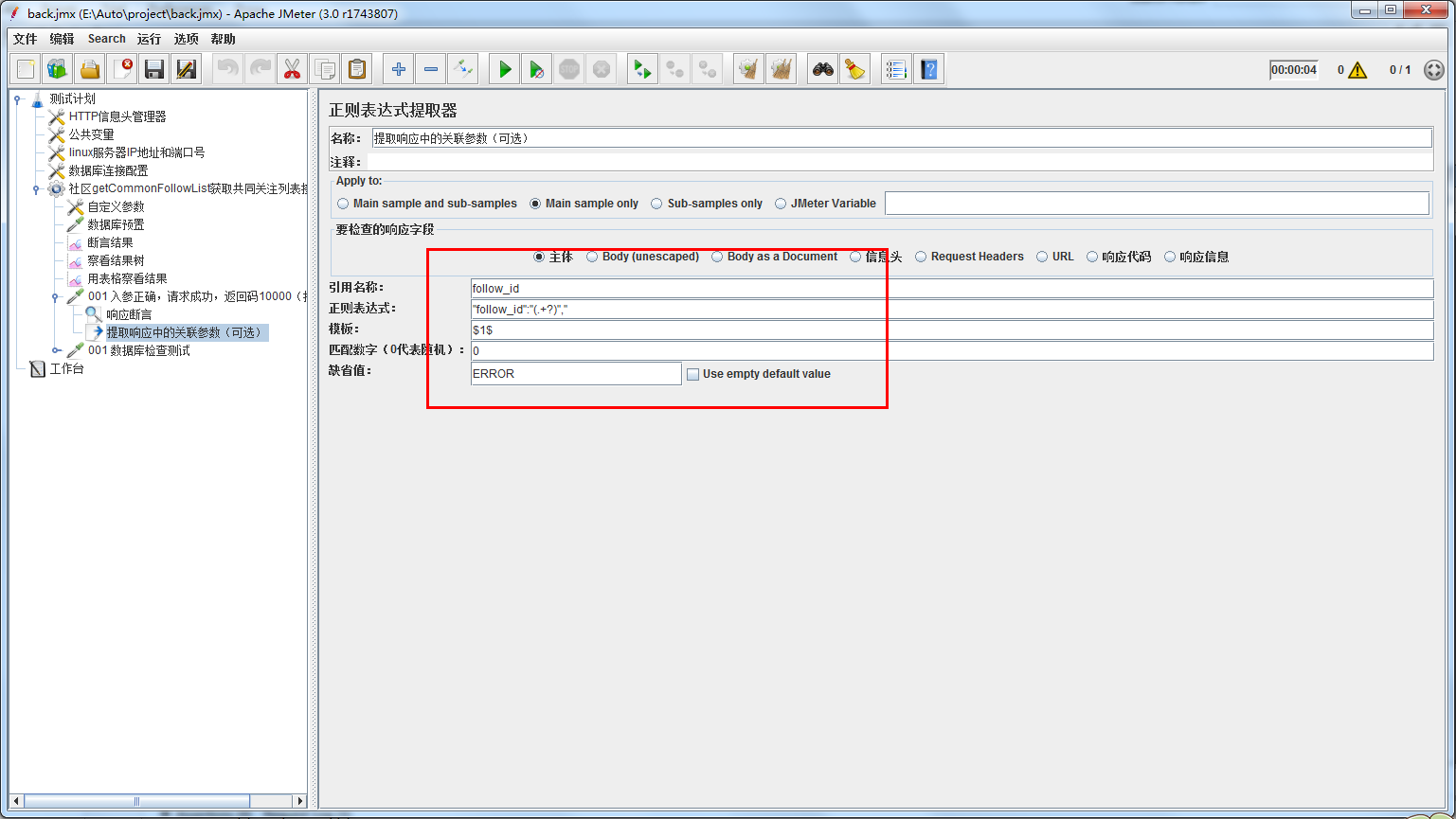The height and width of the screenshot is (819, 1456).
Task: Click Remote start all icon
Action: (643, 69)
